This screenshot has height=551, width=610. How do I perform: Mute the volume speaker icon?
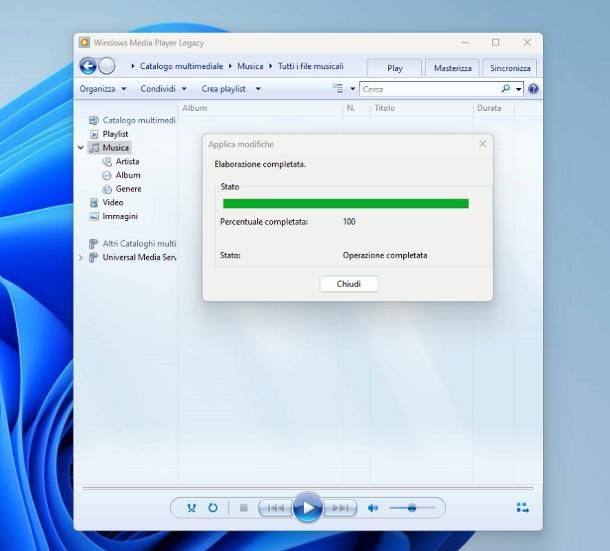click(x=373, y=508)
